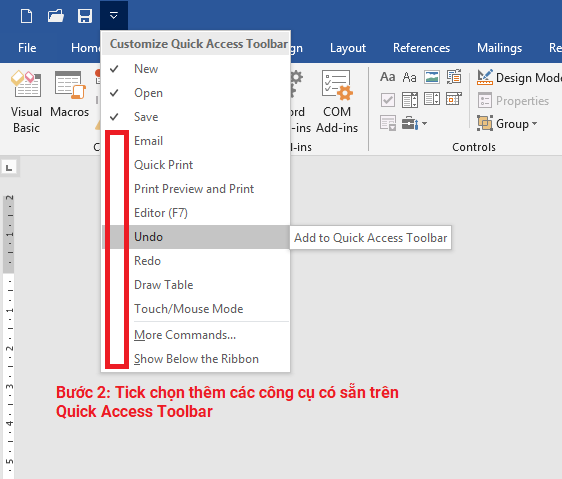This screenshot has height=479, width=562.
Task: Uncheck Save in the customize menu
Action: (x=196, y=117)
